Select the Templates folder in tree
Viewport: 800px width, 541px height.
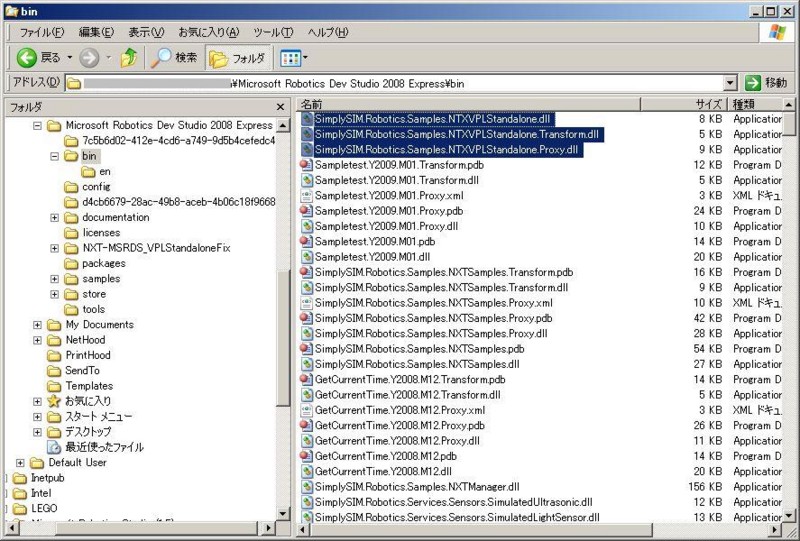point(89,386)
